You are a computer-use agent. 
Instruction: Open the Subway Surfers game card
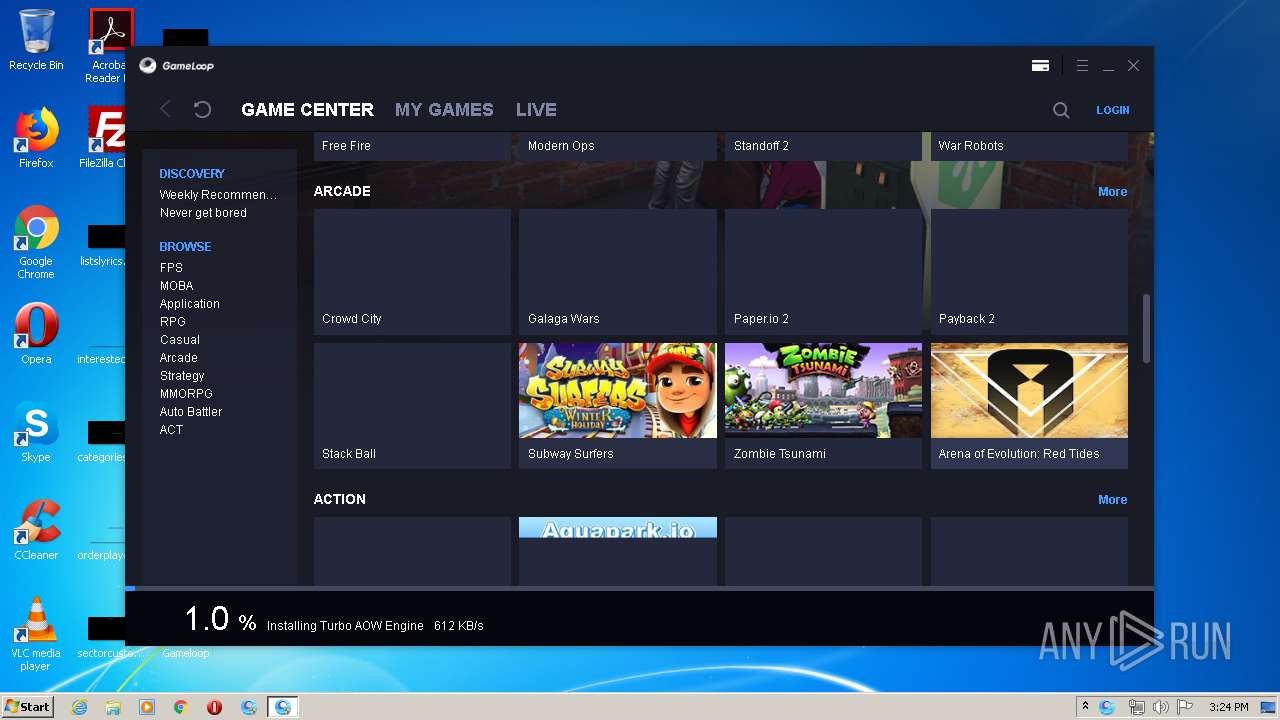[x=618, y=406]
